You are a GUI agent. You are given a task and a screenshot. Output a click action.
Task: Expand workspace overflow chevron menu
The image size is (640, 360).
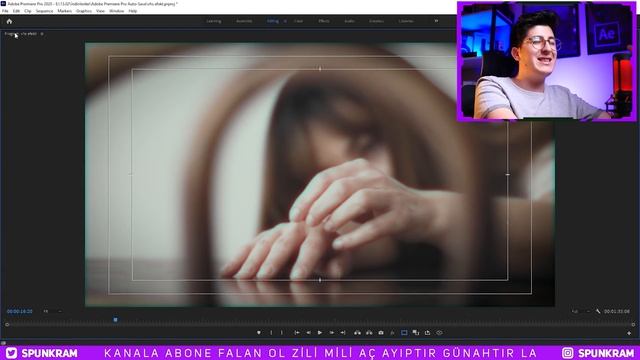click(x=436, y=21)
